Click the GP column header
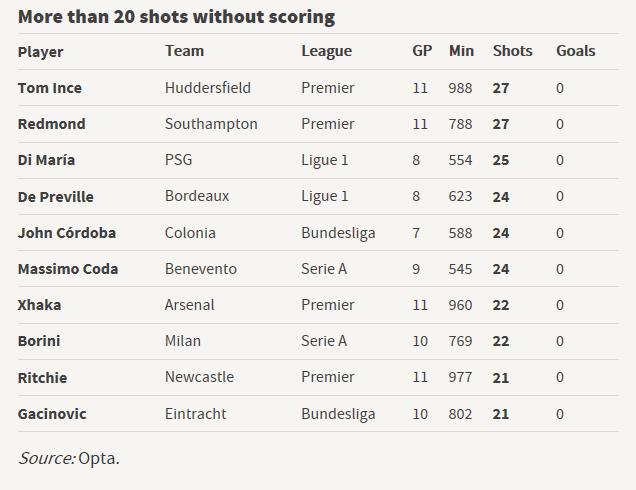This screenshot has height=490, width=636. click(x=422, y=51)
